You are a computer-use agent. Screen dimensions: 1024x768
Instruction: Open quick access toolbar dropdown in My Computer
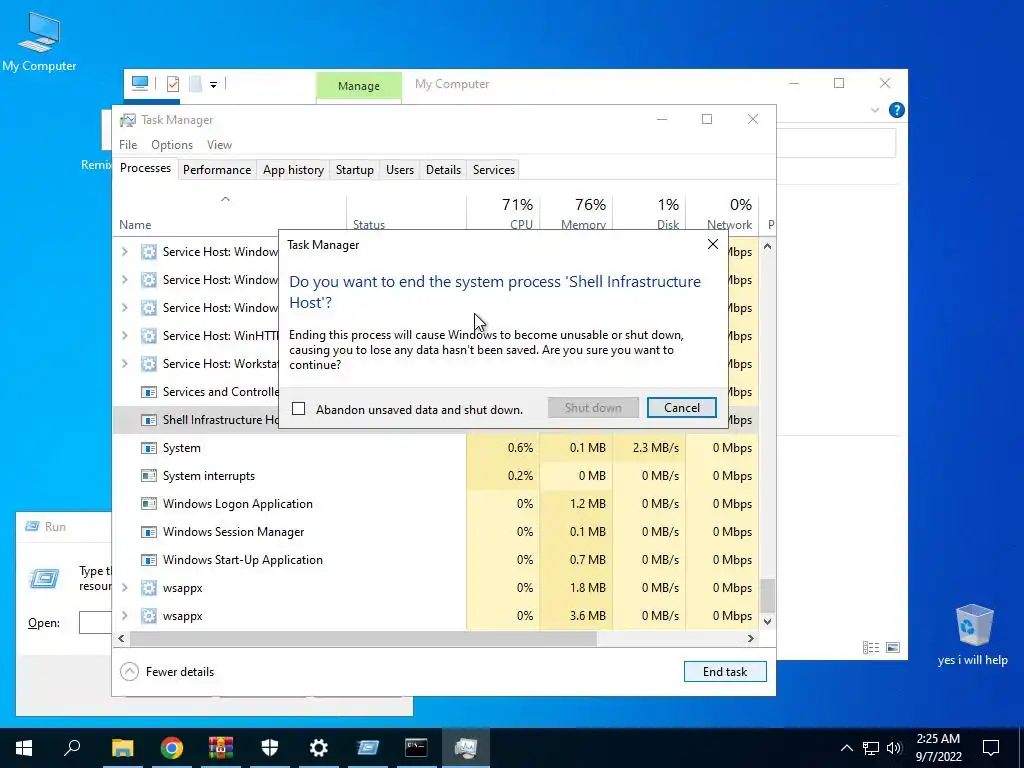click(x=213, y=84)
